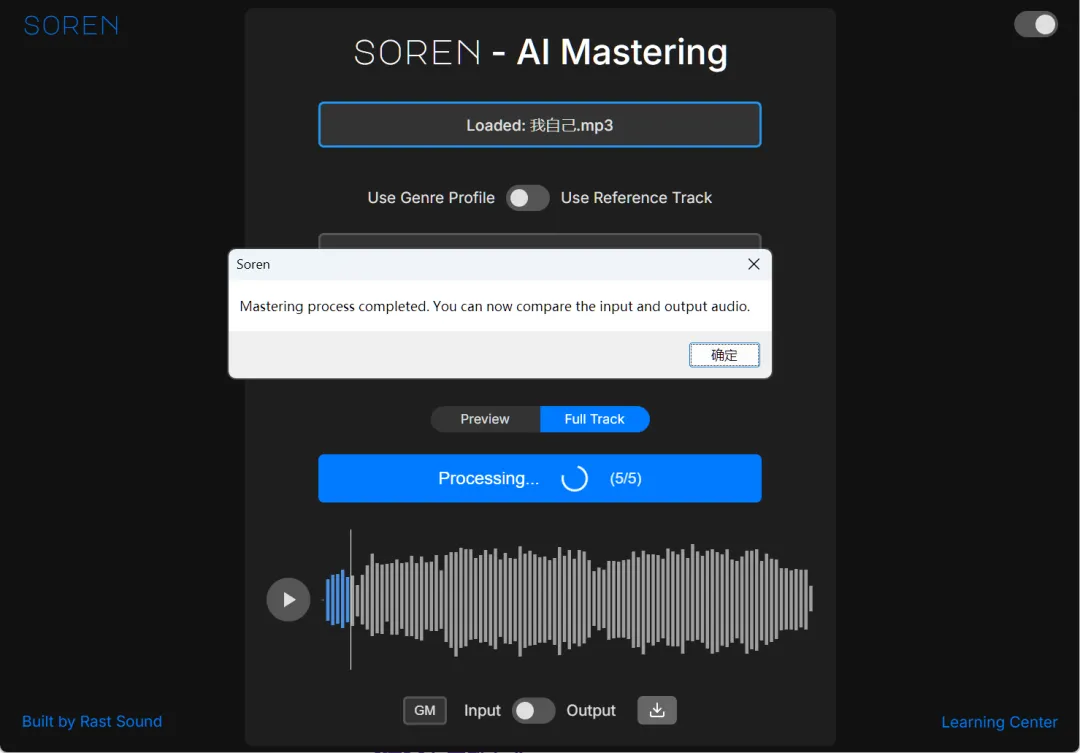The width and height of the screenshot is (1080, 753).
Task: Click the Loaded: 我自己.mp3 file box
Action: click(x=539, y=125)
